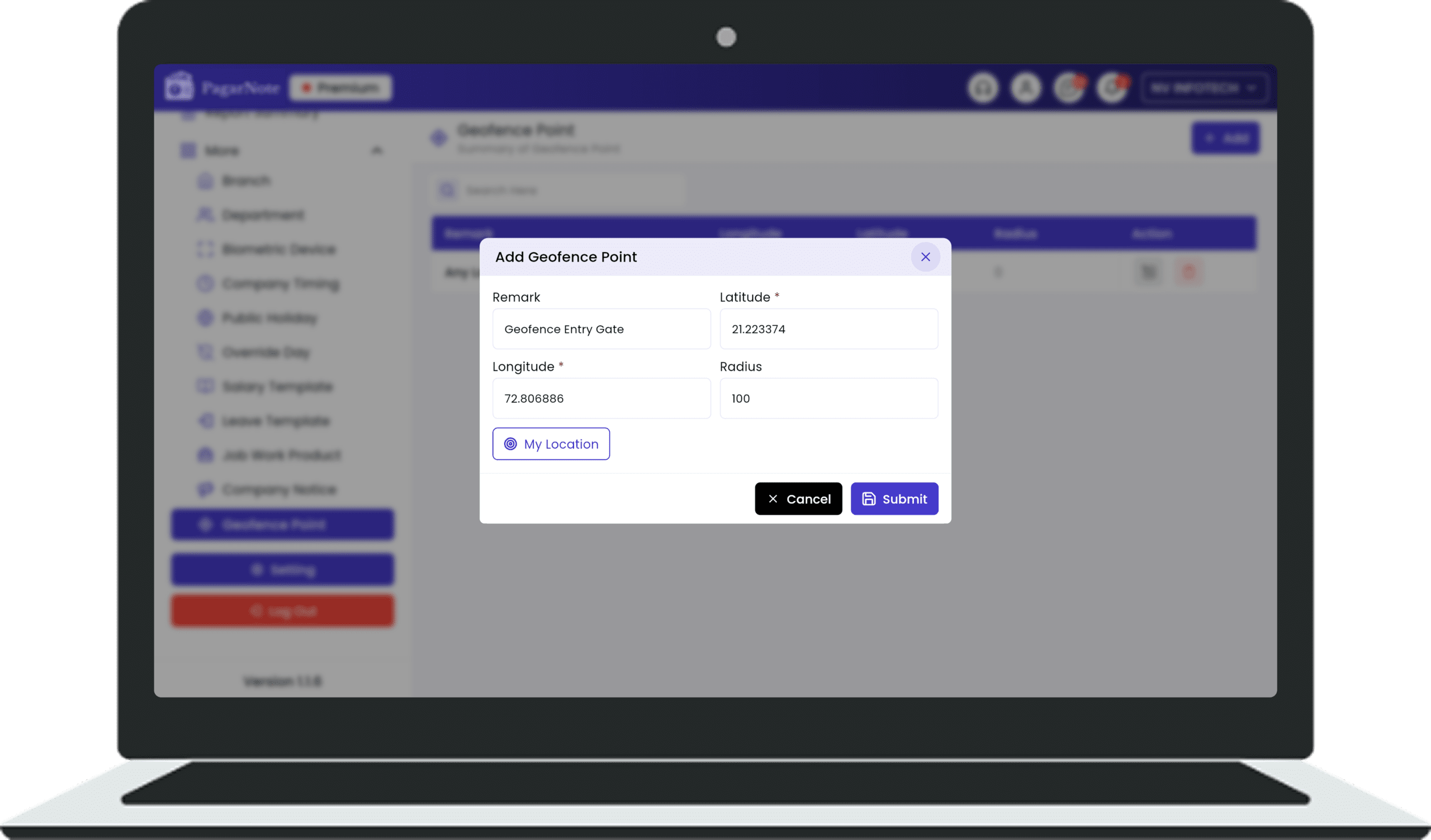Collapse the More section in sidebar

tap(377, 150)
